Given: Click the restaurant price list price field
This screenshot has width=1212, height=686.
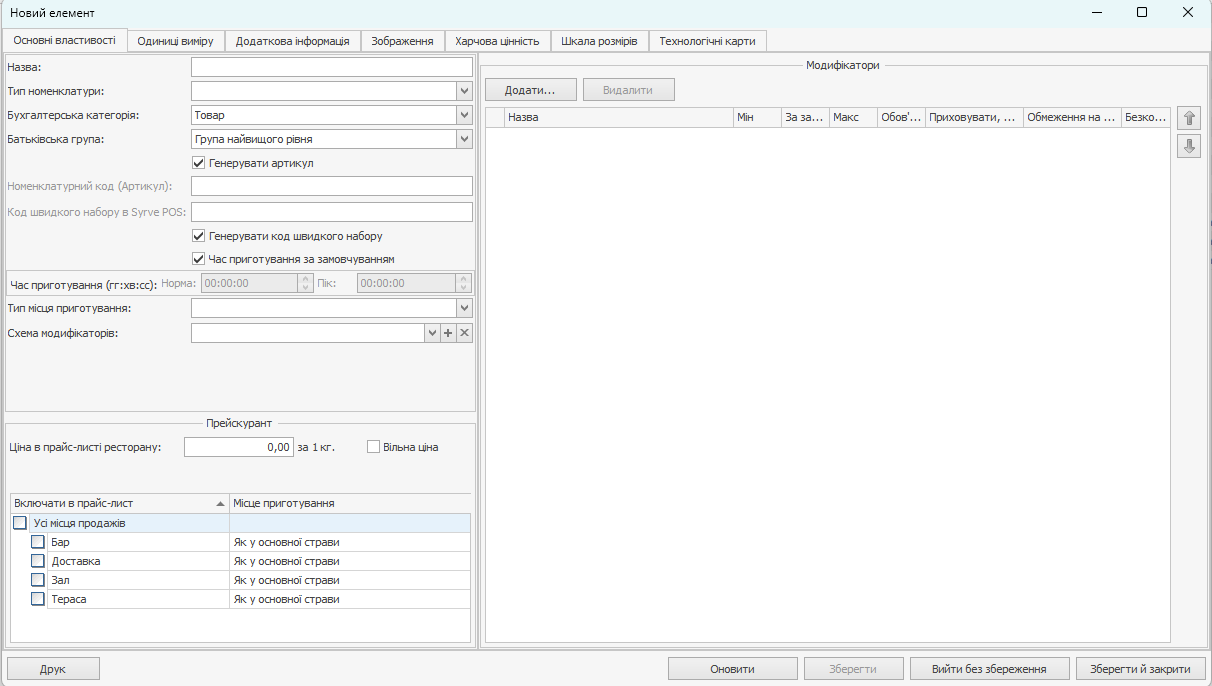Looking at the screenshot, I should click(x=239, y=447).
